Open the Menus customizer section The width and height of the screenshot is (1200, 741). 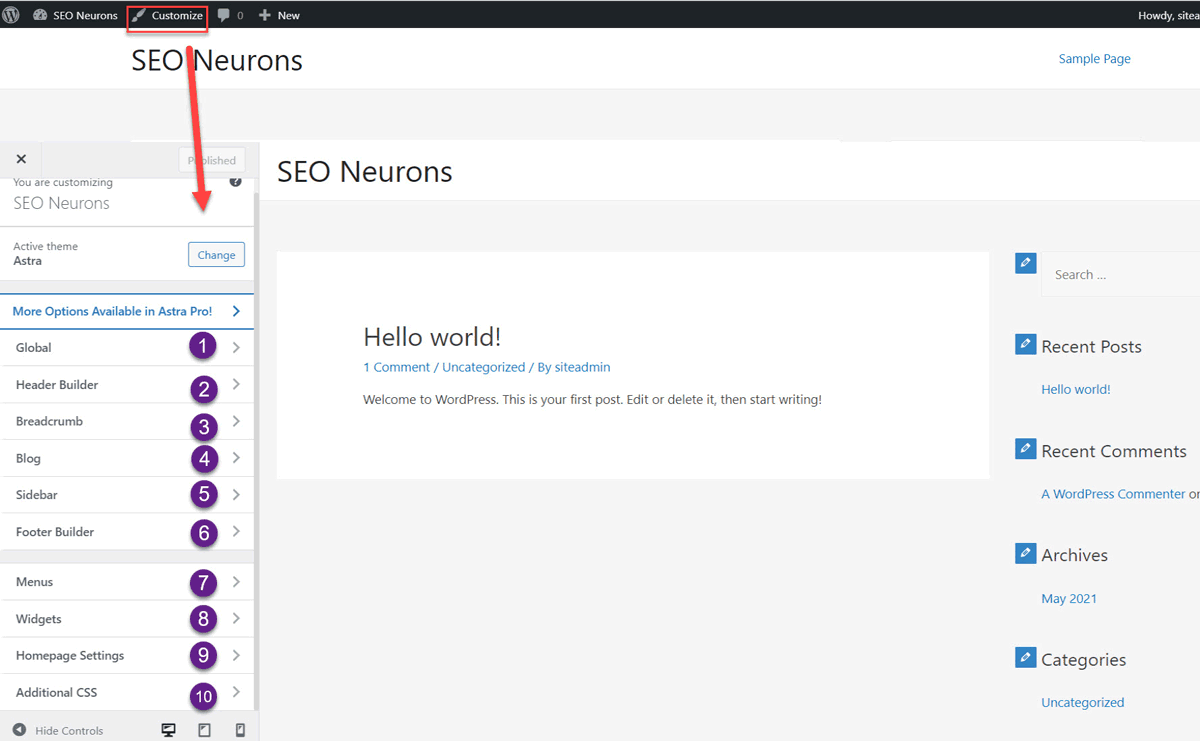pos(127,582)
